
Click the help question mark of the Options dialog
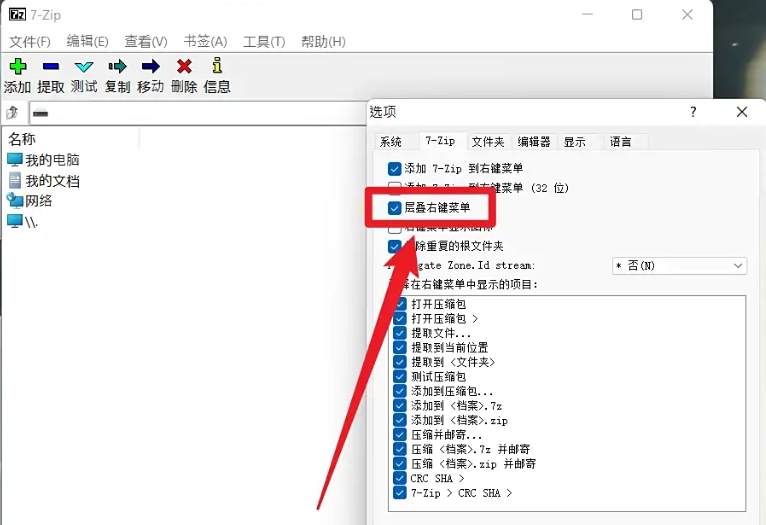click(x=693, y=112)
